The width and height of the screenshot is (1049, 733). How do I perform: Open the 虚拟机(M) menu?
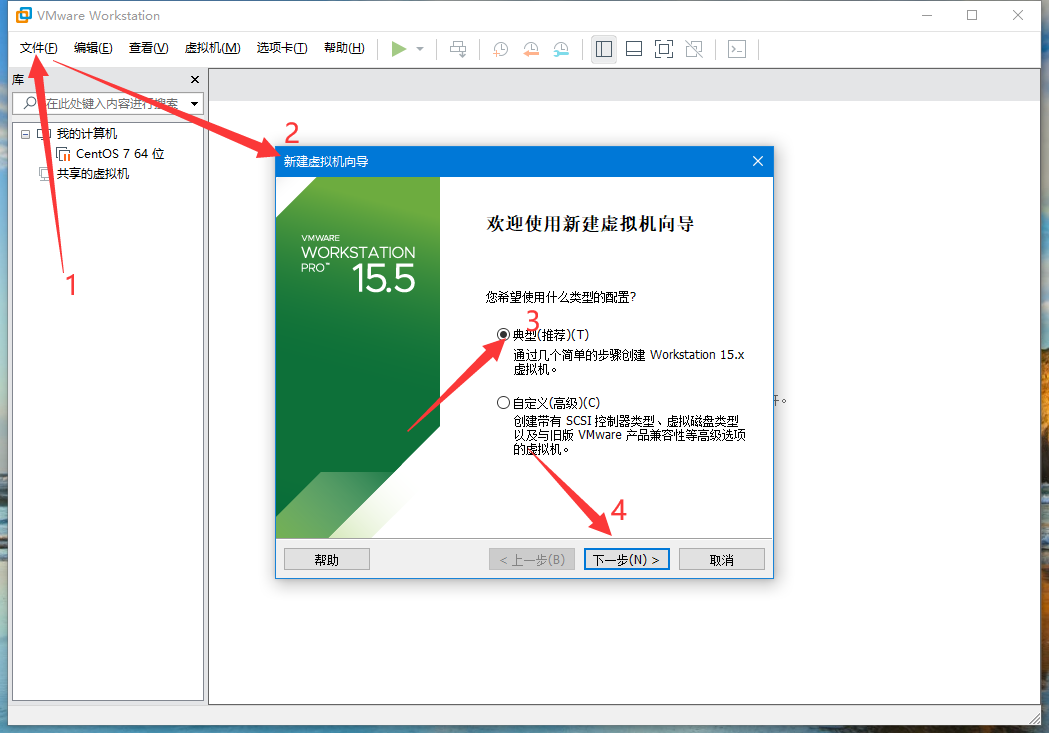point(212,48)
